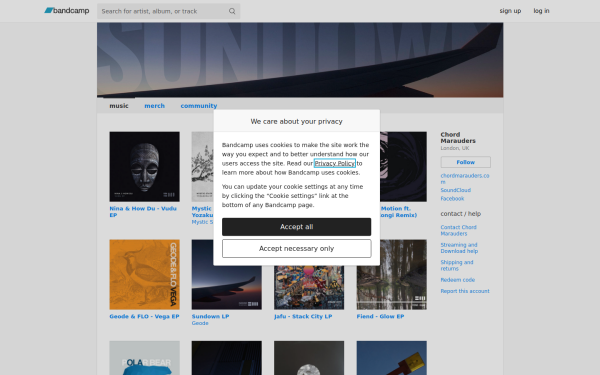
Task: Open the log in link
Action: point(541,11)
